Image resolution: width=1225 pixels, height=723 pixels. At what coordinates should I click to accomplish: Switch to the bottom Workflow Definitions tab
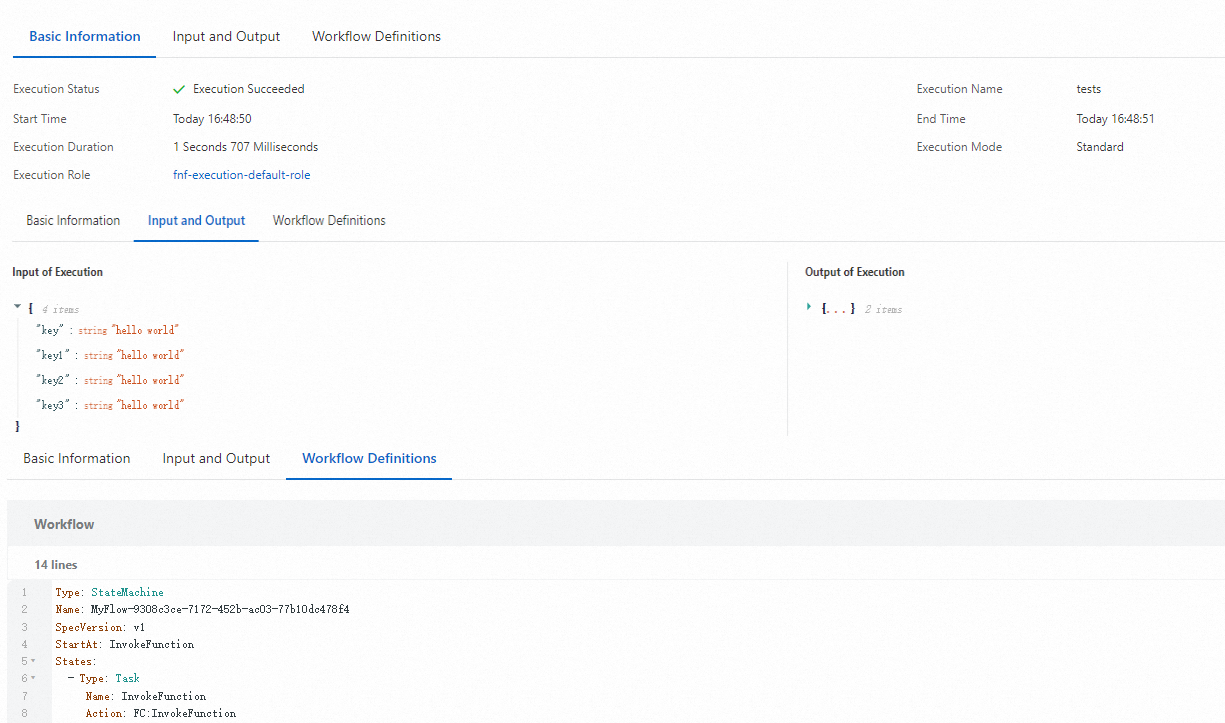pos(369,458)
